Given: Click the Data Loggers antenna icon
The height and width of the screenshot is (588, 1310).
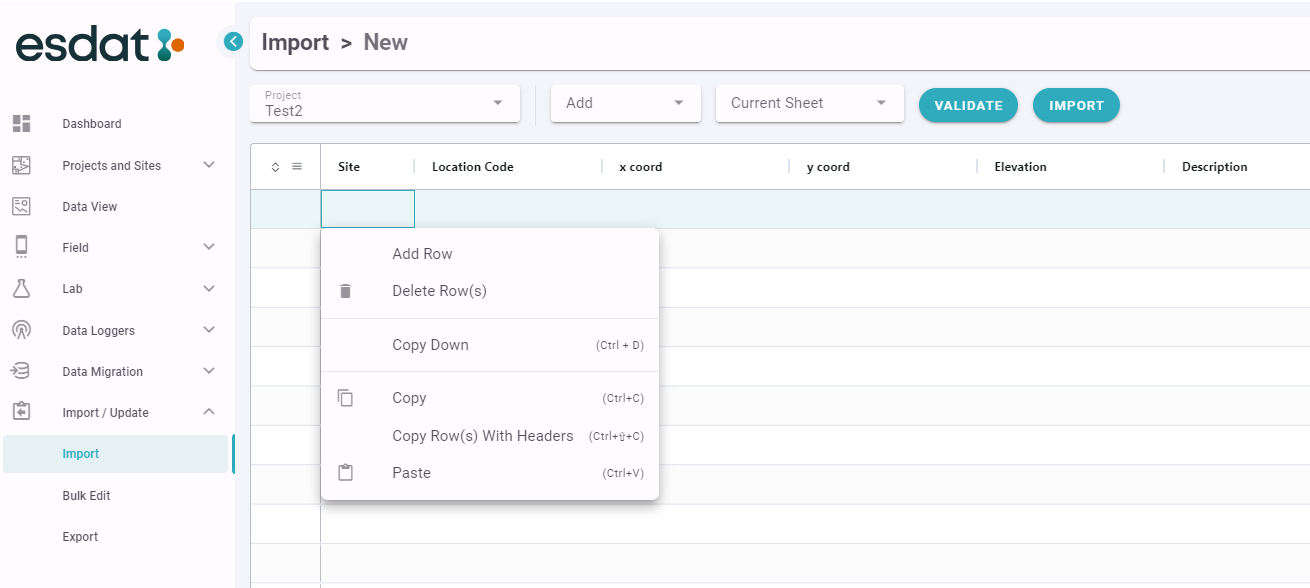Looking at the screenshot, I should (21, 330).
